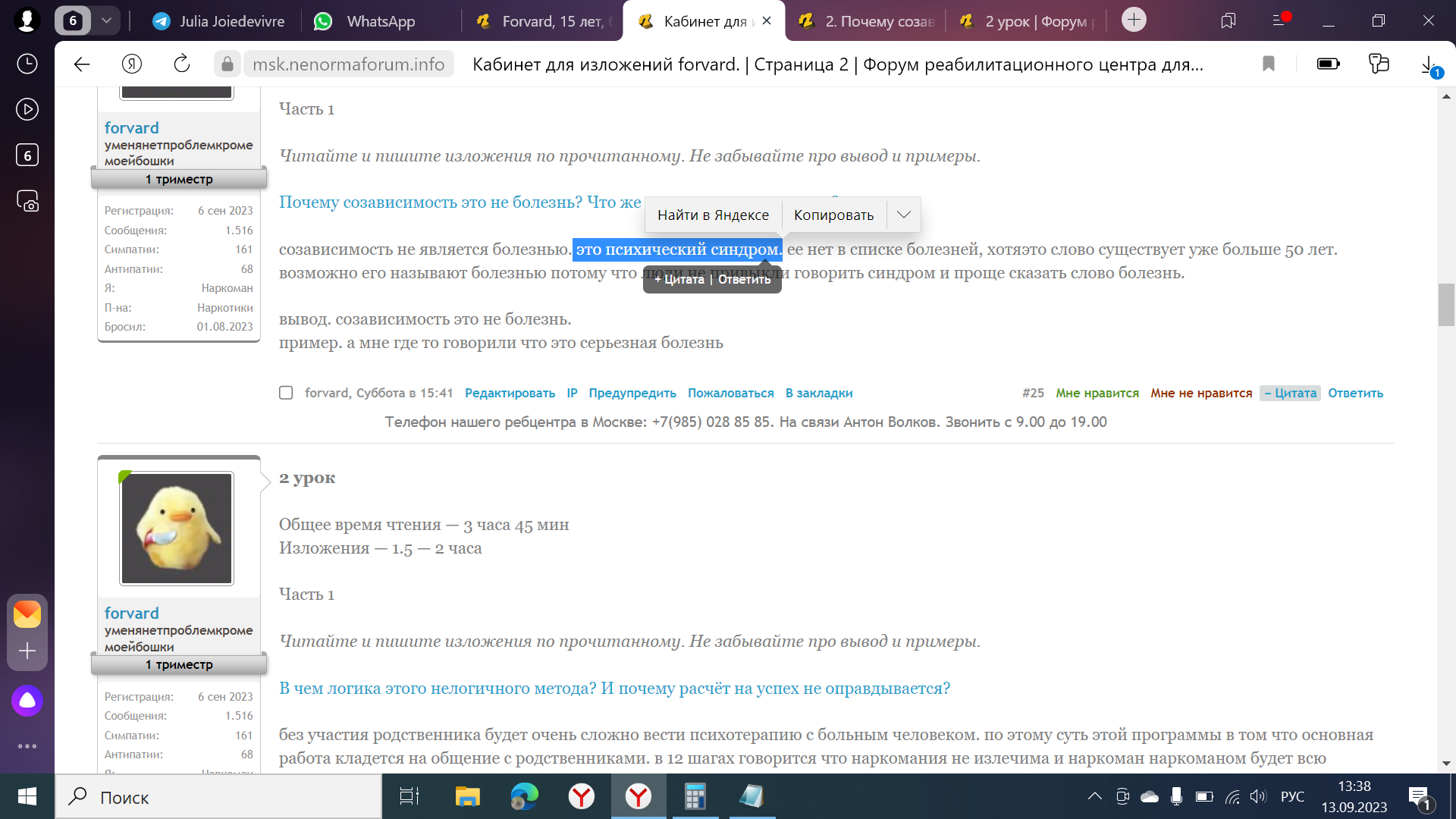Click 'Ответить' link on post #25

coord(1357,393)
